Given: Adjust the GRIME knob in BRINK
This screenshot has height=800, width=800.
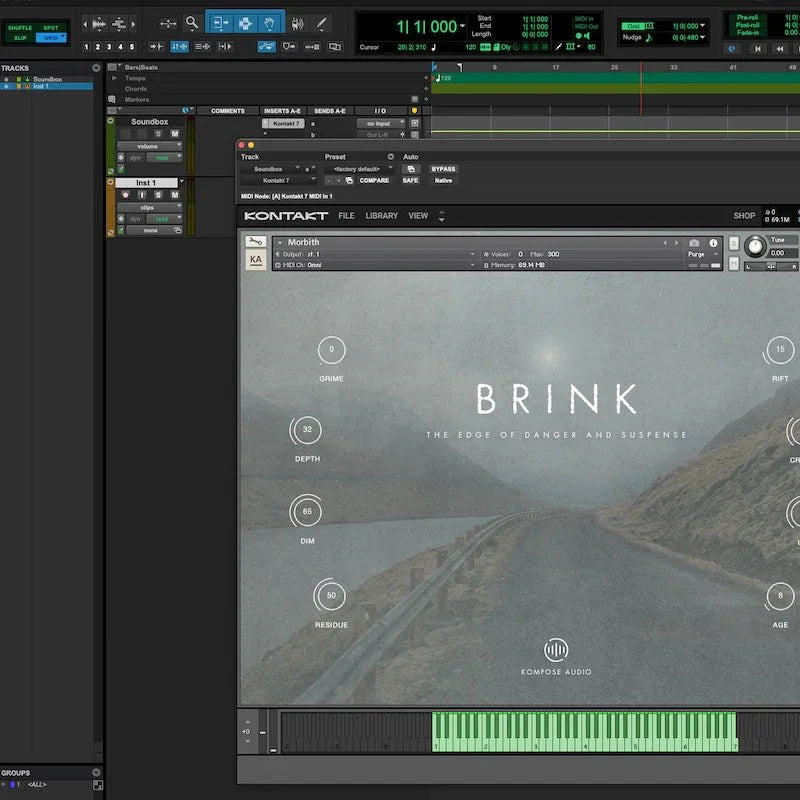Looking at the screenshot, I should (x=331, y=350).
